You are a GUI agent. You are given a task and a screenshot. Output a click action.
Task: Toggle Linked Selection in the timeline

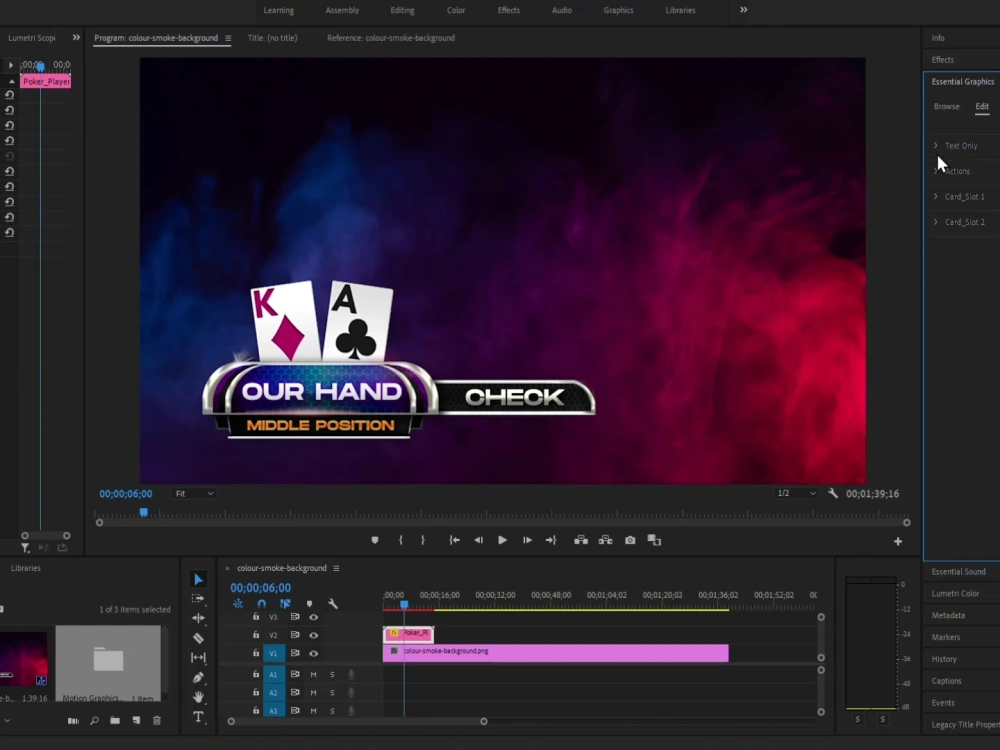pyautogui.click(x=285, y=603)
